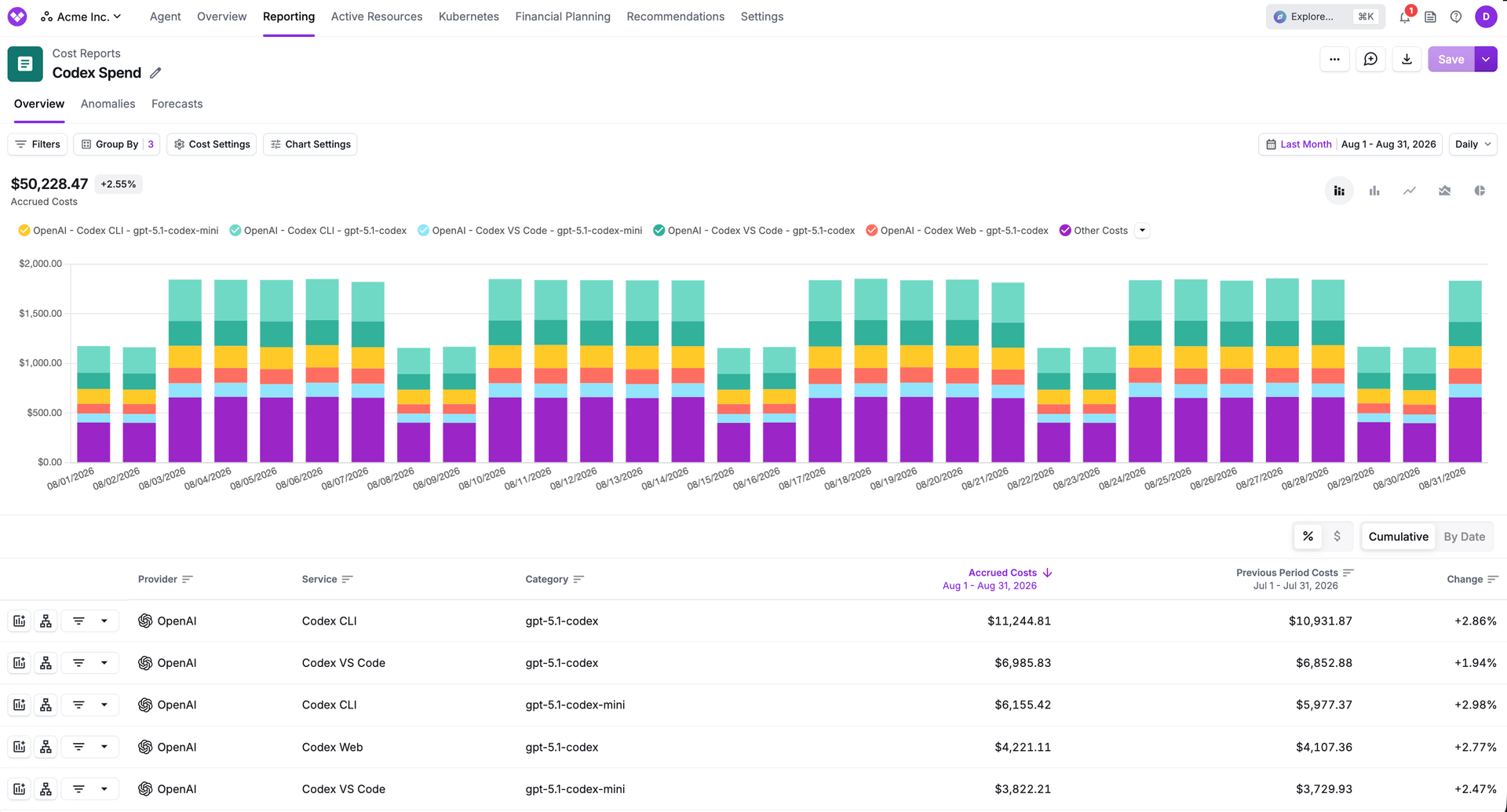The height and width of the screenshot is (812, 1507).
Task: Sort by the Change column header
Action: pos(1472,579)
